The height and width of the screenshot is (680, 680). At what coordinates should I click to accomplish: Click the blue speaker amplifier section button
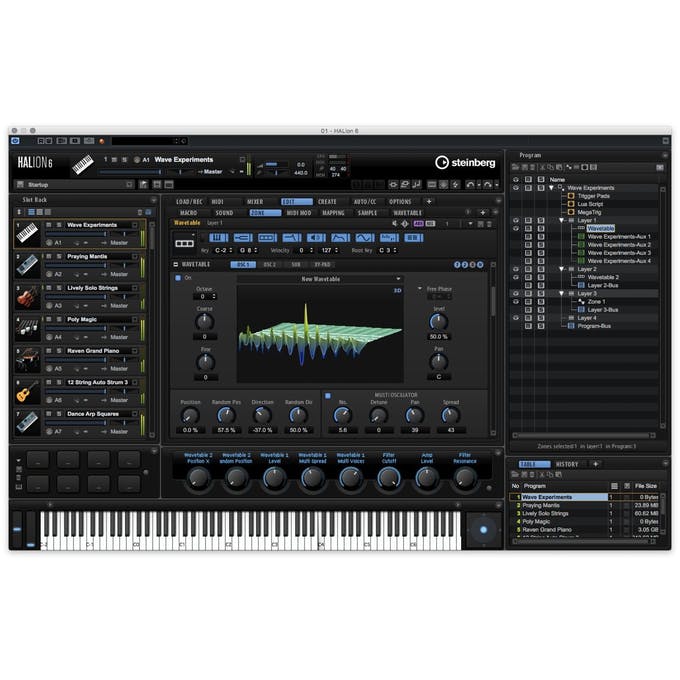316,238
